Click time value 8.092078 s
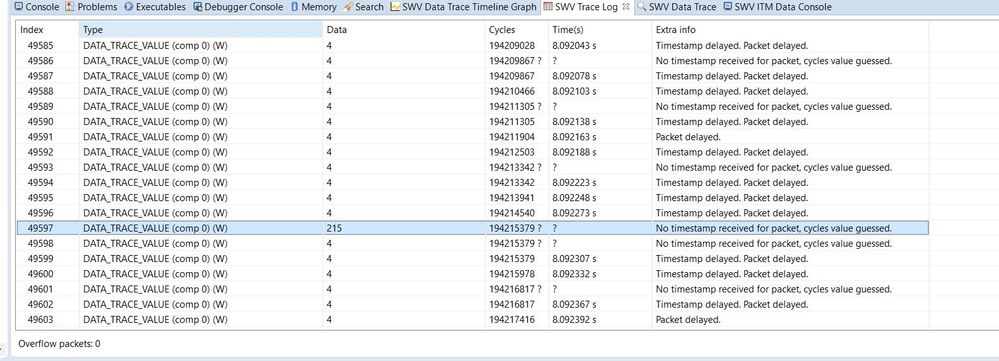Image resolution: width=999 pixels, height=361 pixels. point(575,76)
